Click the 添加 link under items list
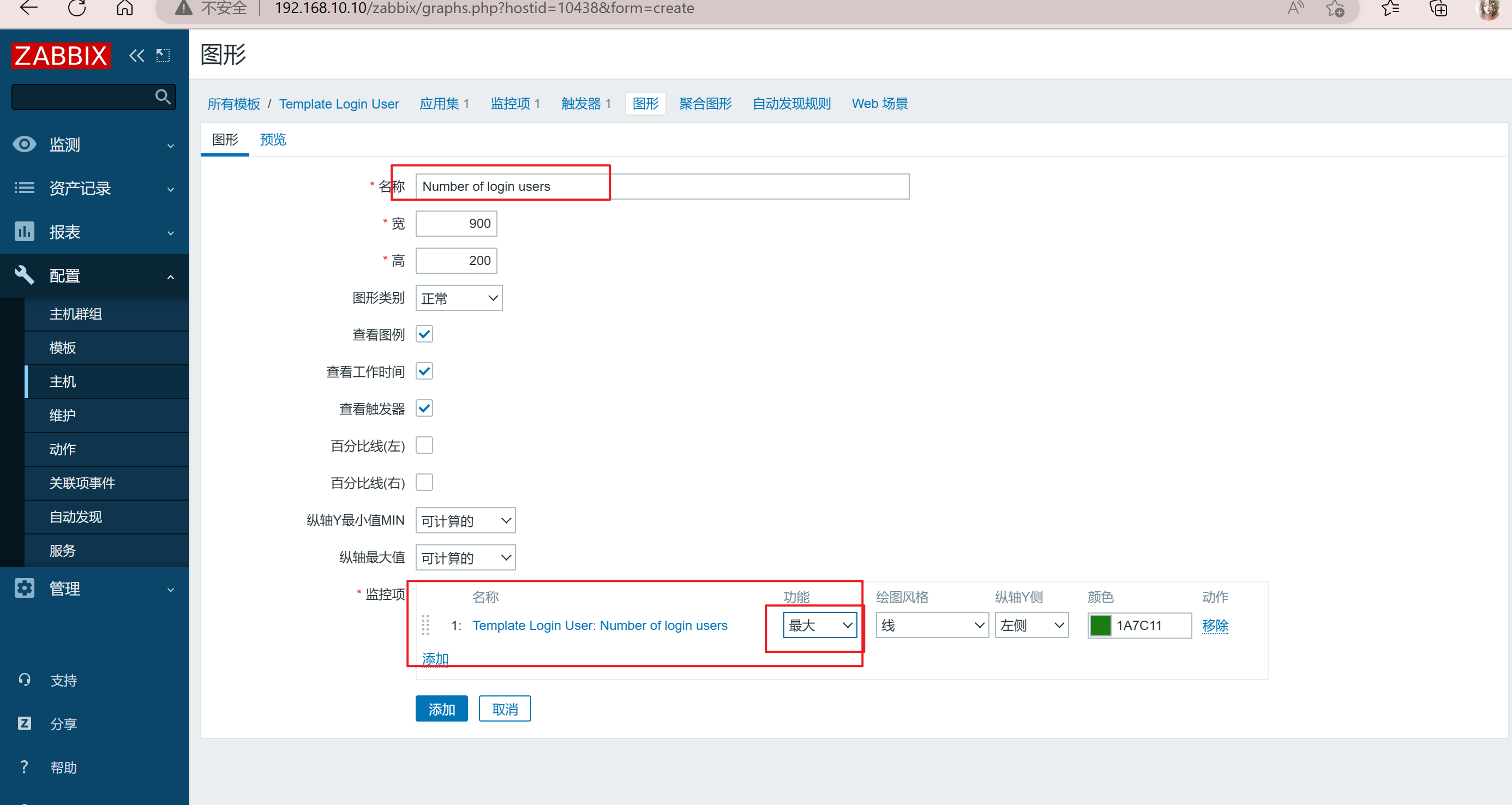 pyautogui.click(x=435, y=658)
